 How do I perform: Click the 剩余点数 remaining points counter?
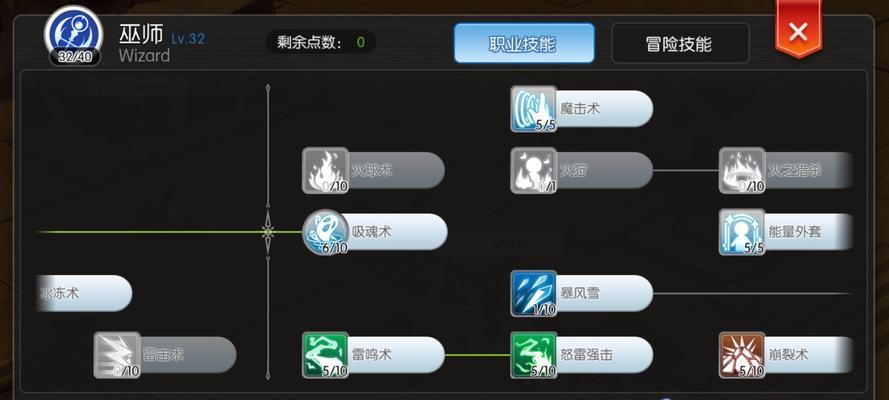[x=321, y=42]
